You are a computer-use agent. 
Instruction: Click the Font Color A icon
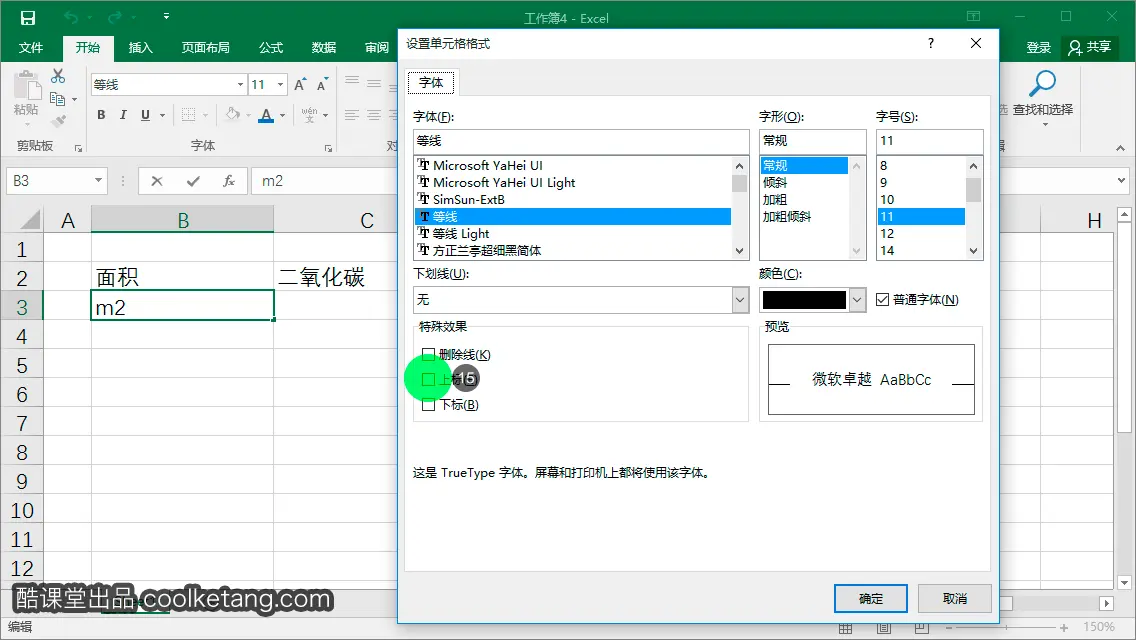click(x=266, y=115)
